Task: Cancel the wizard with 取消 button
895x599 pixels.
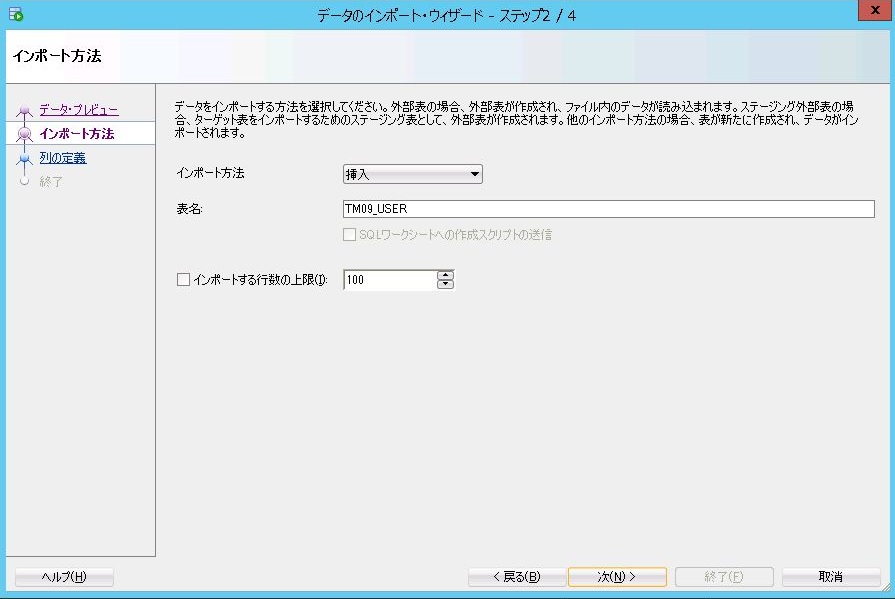Action: tap(830, 577)
